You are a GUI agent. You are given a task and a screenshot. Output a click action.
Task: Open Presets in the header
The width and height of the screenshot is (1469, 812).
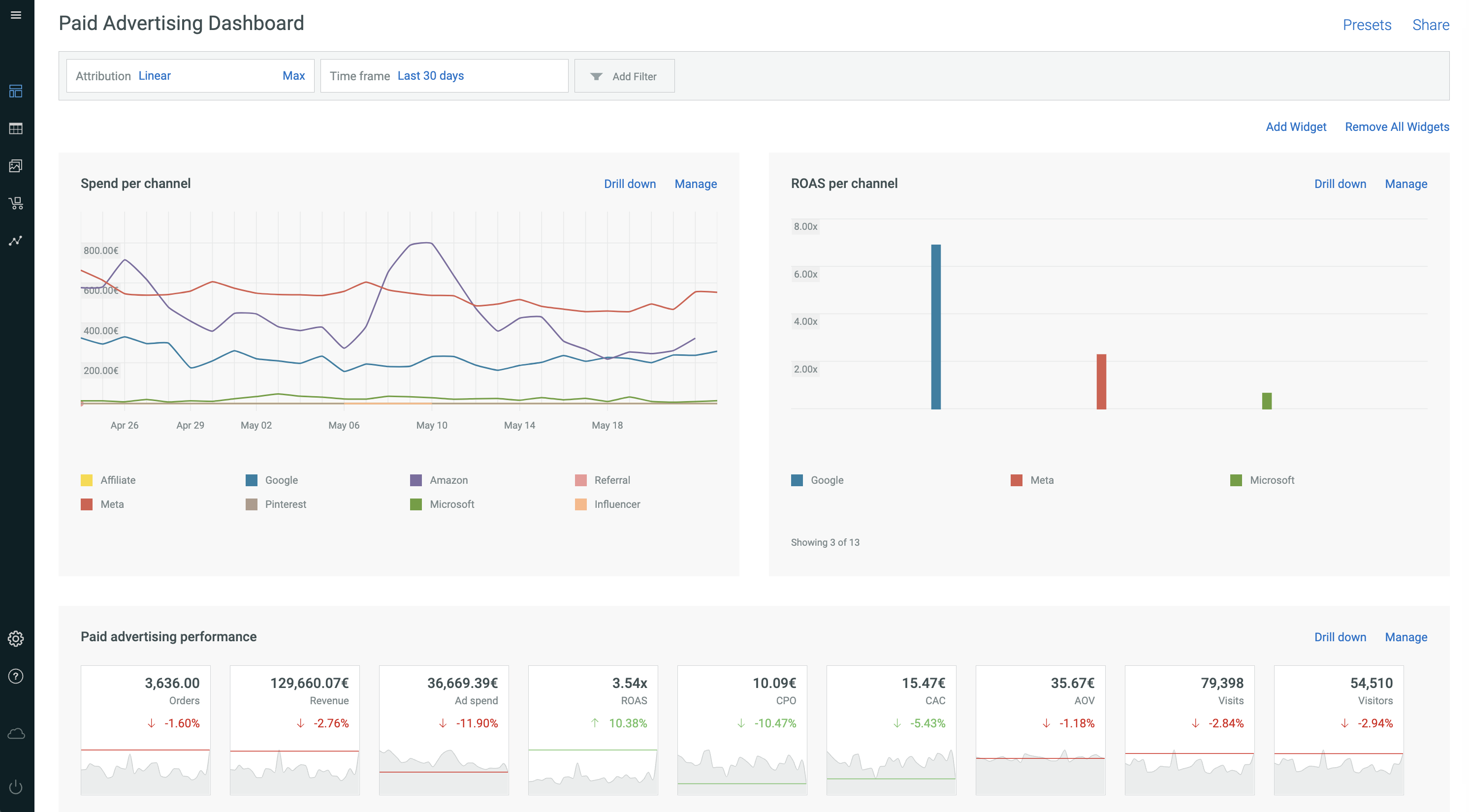(1367, 25)
